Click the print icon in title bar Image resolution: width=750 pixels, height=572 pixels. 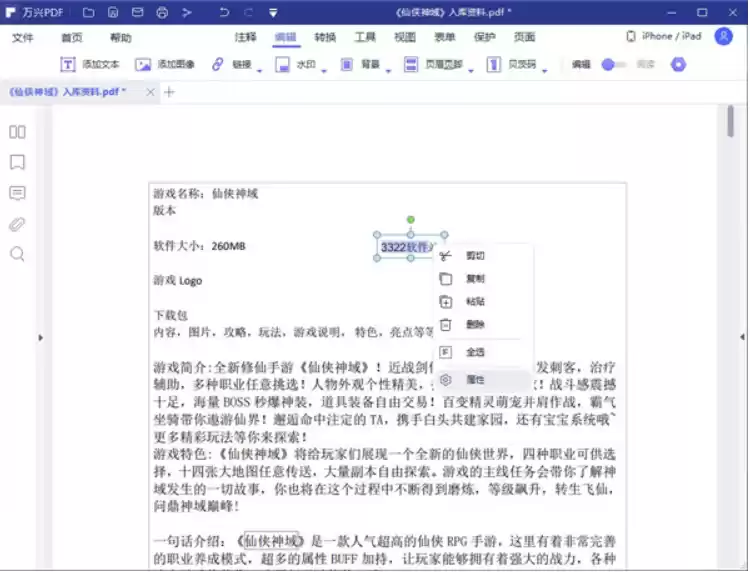coord(162,13)
